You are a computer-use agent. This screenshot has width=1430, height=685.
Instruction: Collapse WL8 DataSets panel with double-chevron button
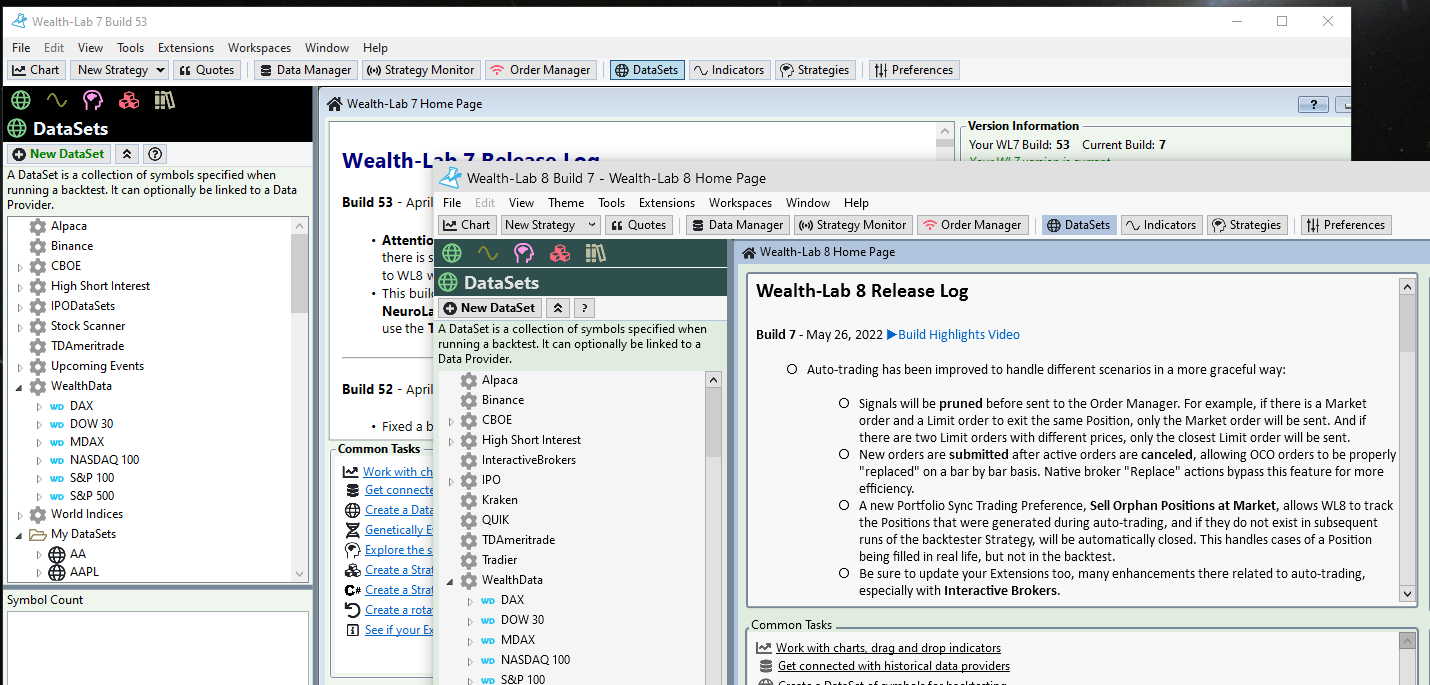(x=557, y=307)
